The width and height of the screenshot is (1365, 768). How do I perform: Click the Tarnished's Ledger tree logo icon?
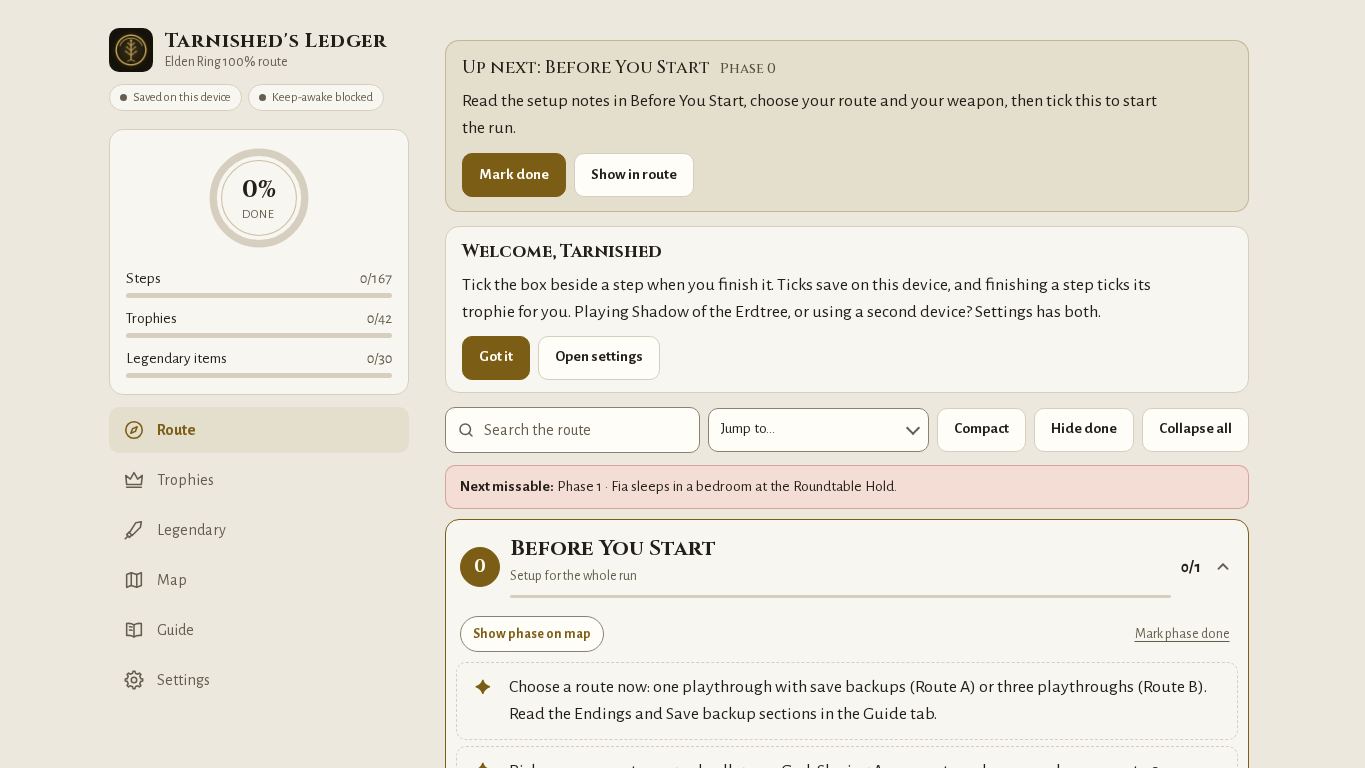[131, 50]
